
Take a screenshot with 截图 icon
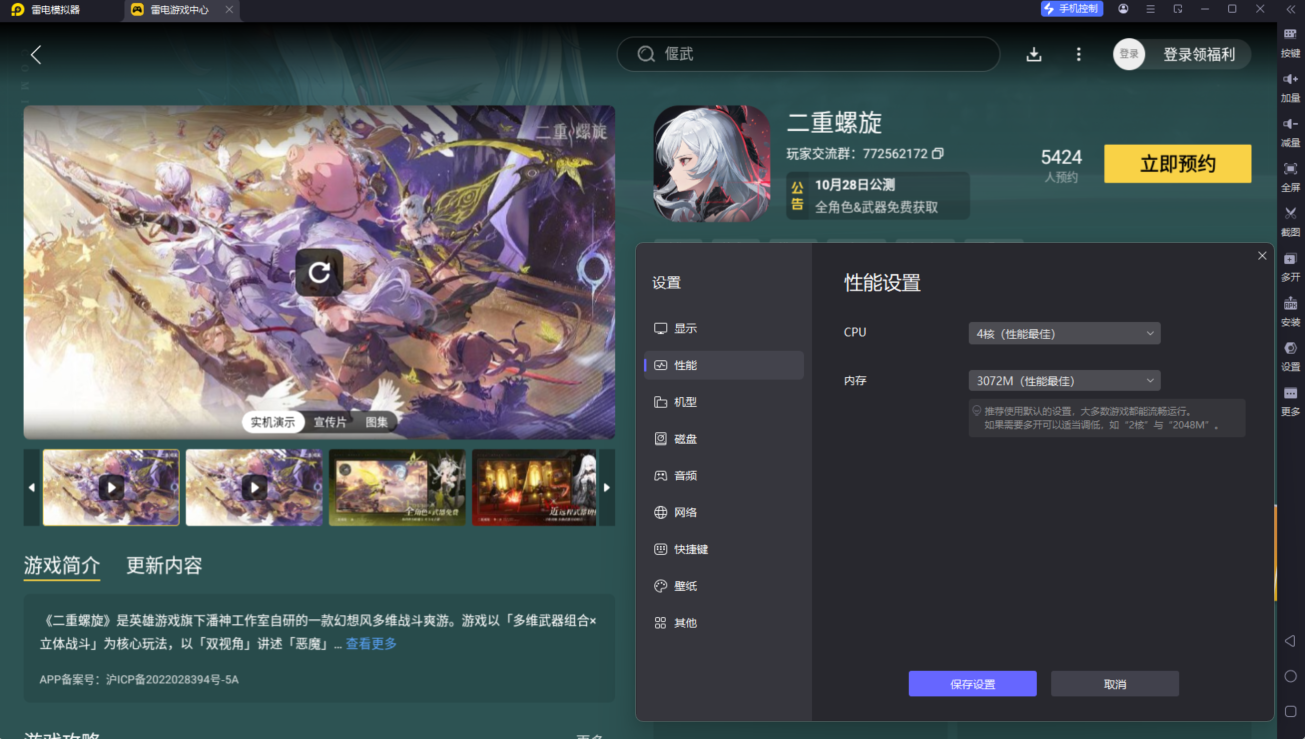(x=1290, y=221)
